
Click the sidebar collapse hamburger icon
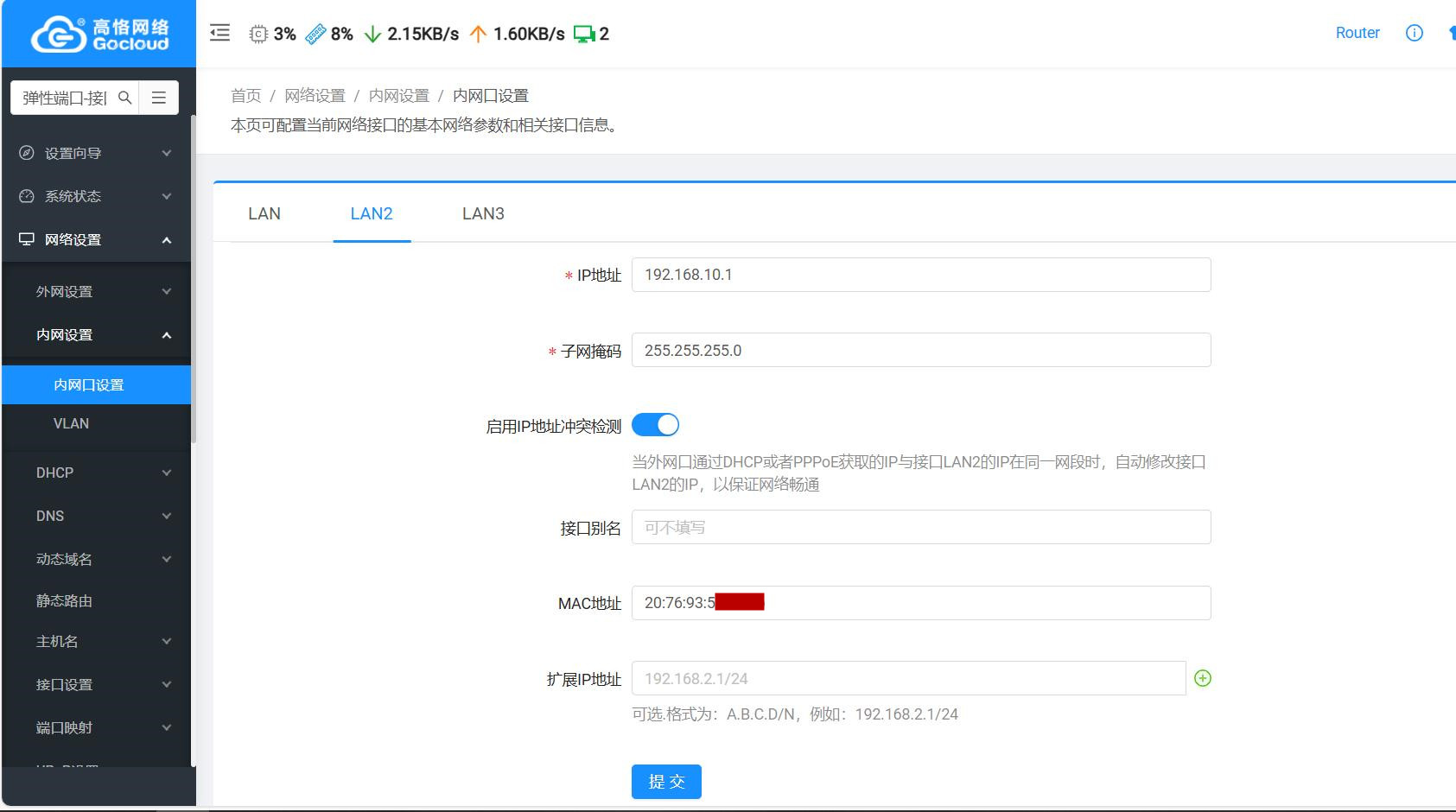pyautogui.click(x=220, y=34)
